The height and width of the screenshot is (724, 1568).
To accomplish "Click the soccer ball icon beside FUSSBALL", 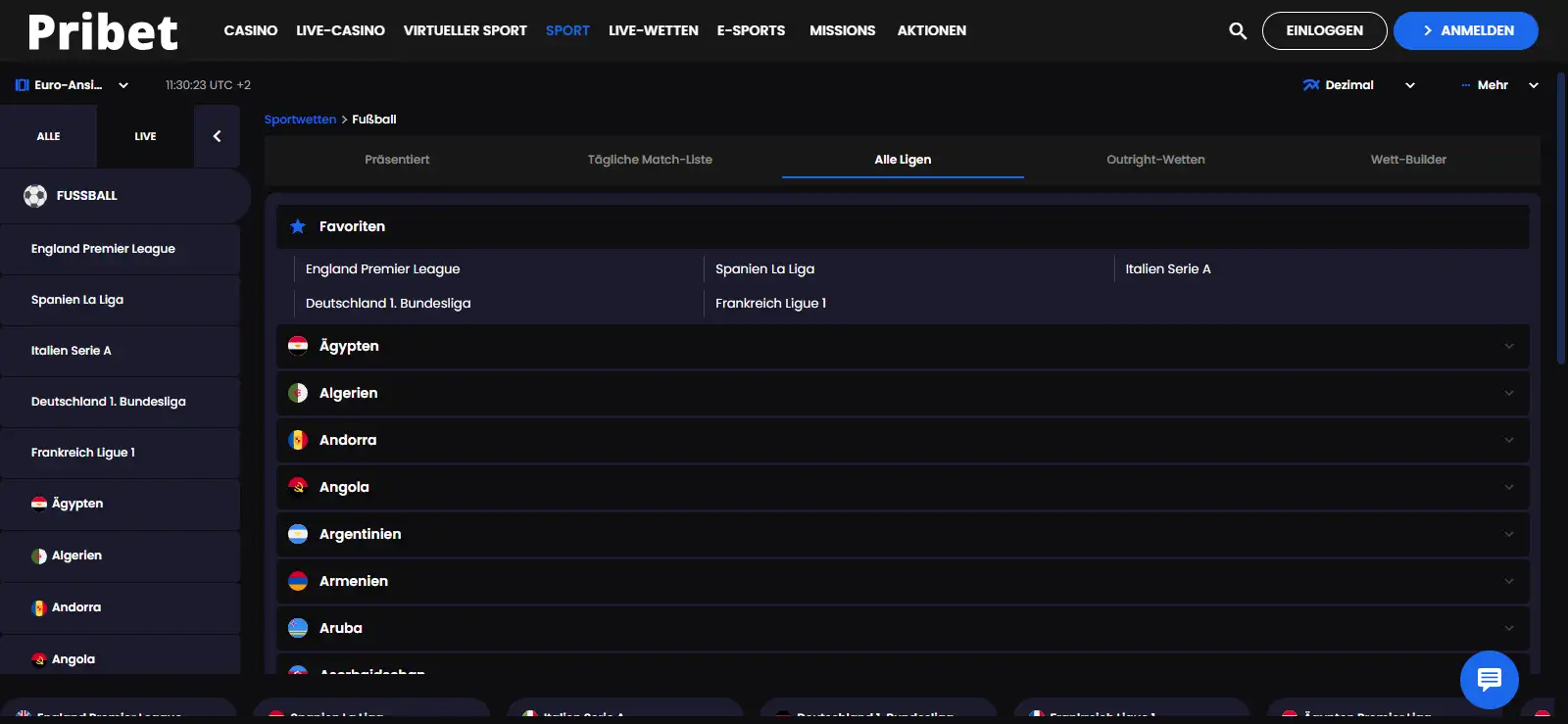I will pos(35,196).
